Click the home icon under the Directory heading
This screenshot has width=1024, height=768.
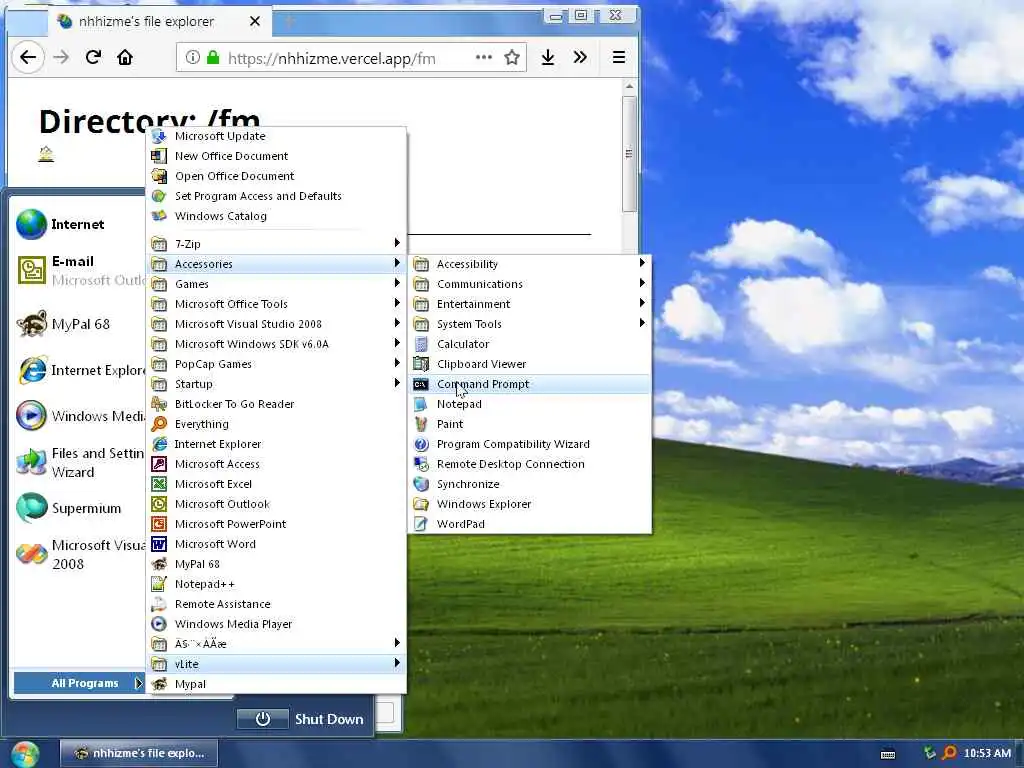(x=46, y=155)
